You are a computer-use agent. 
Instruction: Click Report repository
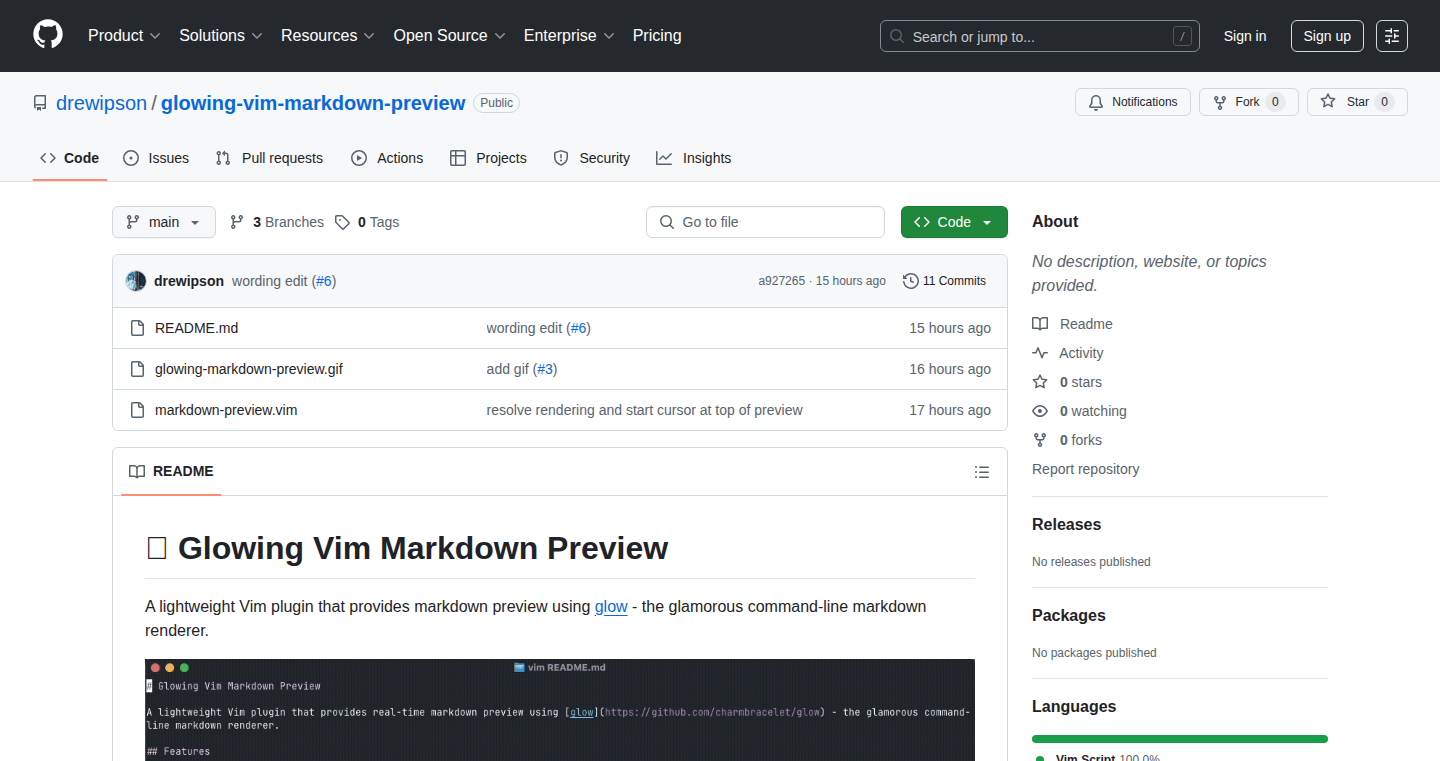pos(1086,469)
